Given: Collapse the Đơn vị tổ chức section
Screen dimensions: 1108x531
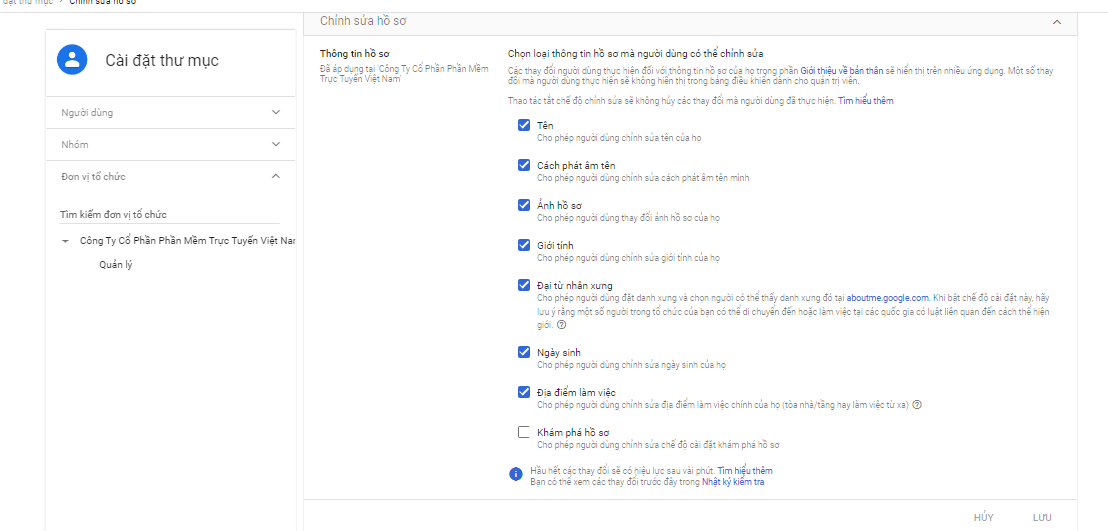Looking at the screenshot, I should coord(276,176).
